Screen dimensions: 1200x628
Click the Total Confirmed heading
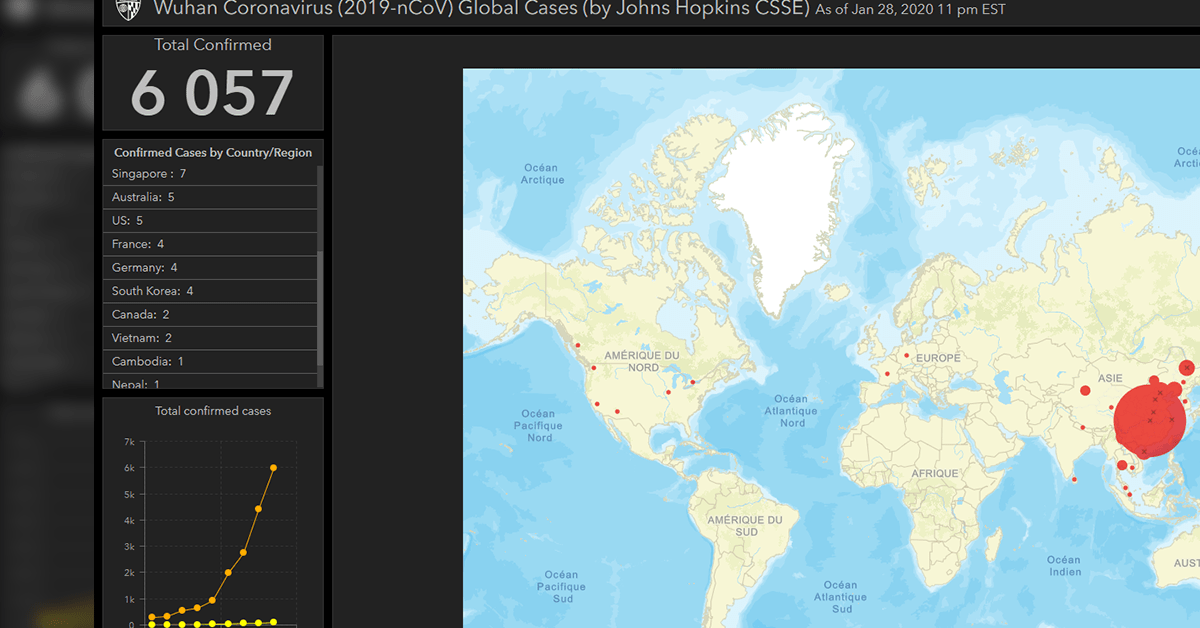[212, 45]
